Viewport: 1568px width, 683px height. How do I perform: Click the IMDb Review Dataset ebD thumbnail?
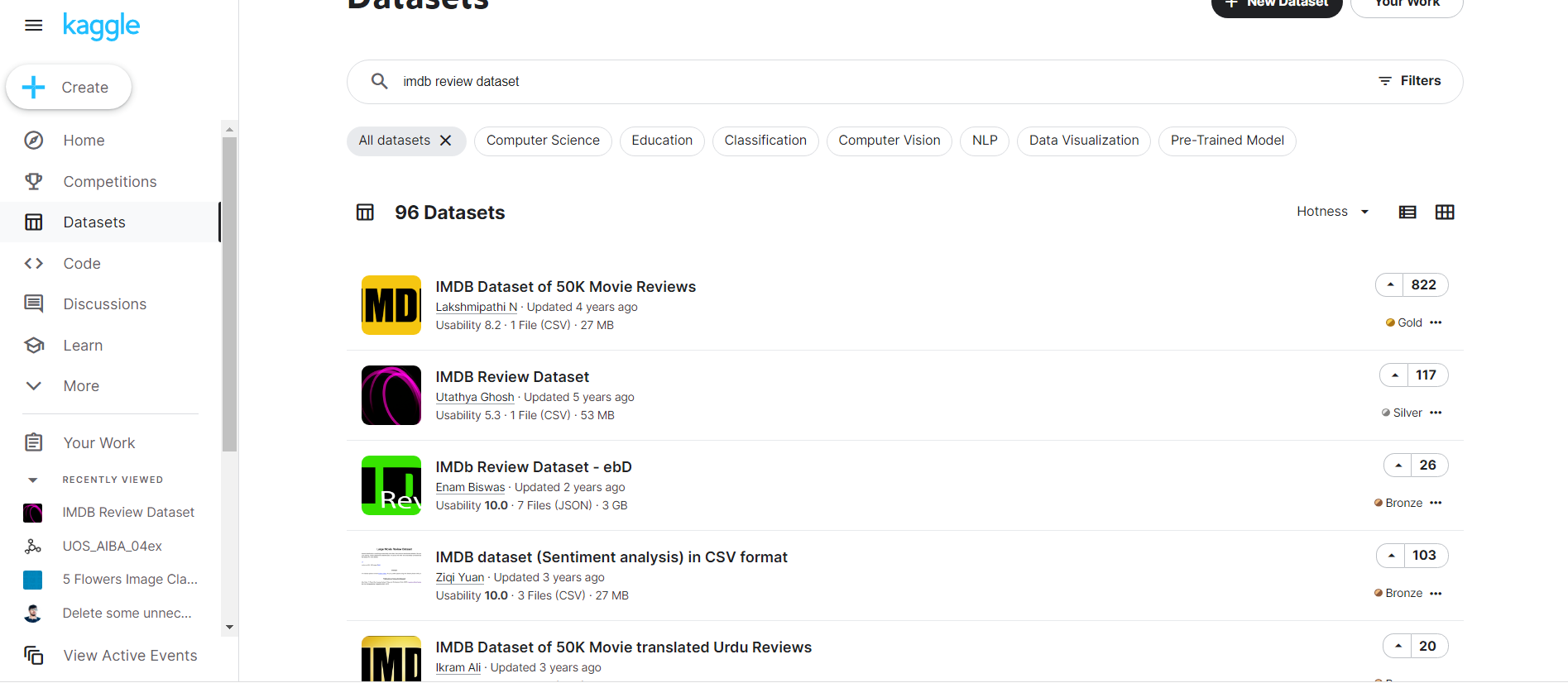click(391, 485)
